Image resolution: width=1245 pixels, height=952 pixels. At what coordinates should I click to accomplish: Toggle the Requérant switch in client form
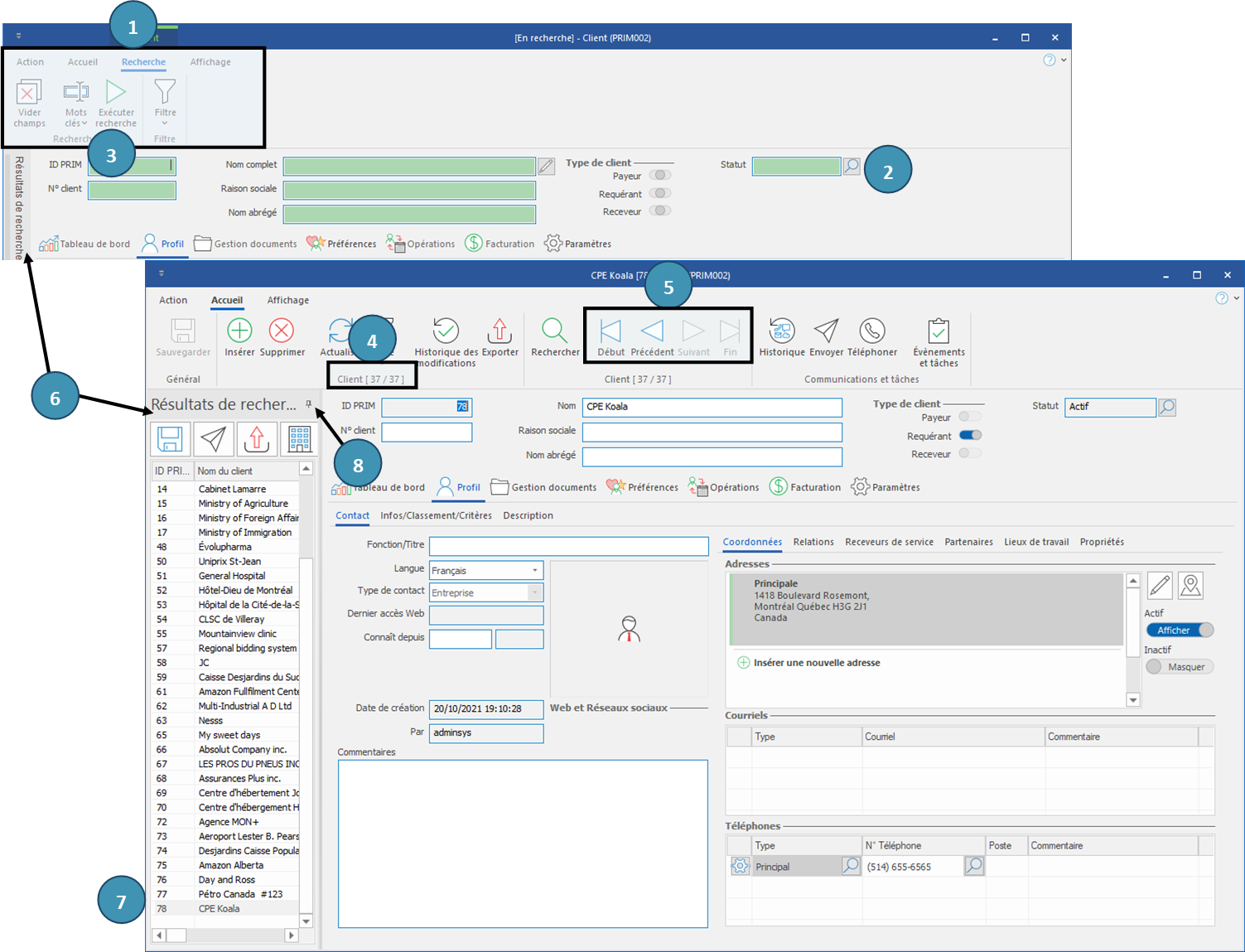click(970, 435)
